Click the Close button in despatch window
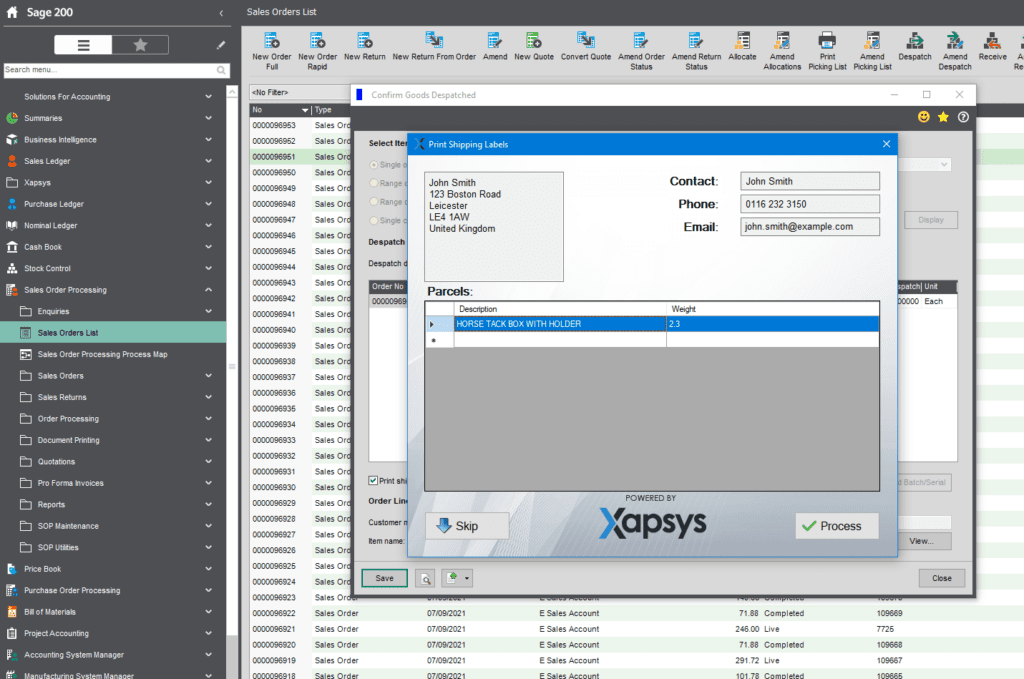1024x679 pixels. (942, 578)
